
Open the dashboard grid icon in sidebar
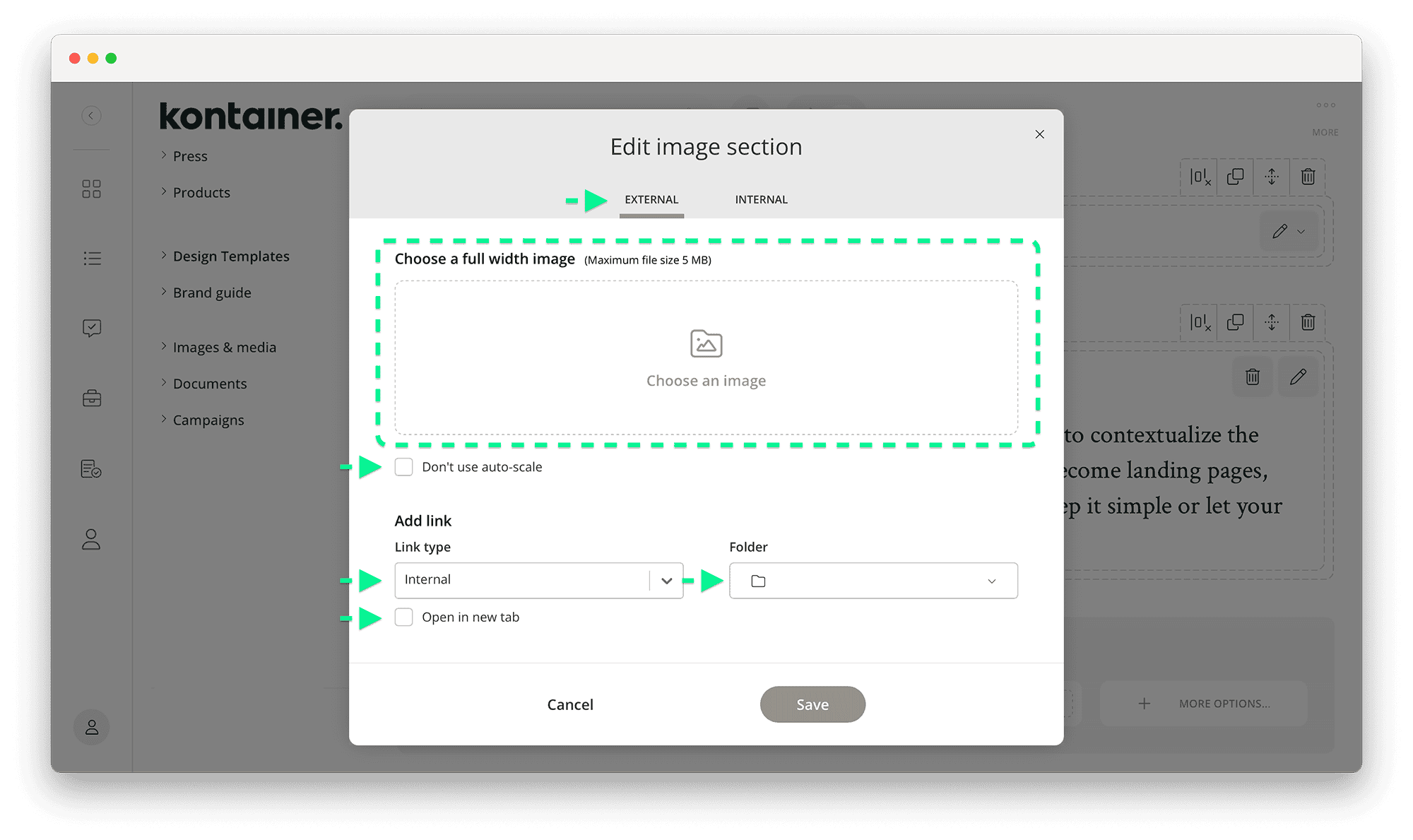[92, 189]
